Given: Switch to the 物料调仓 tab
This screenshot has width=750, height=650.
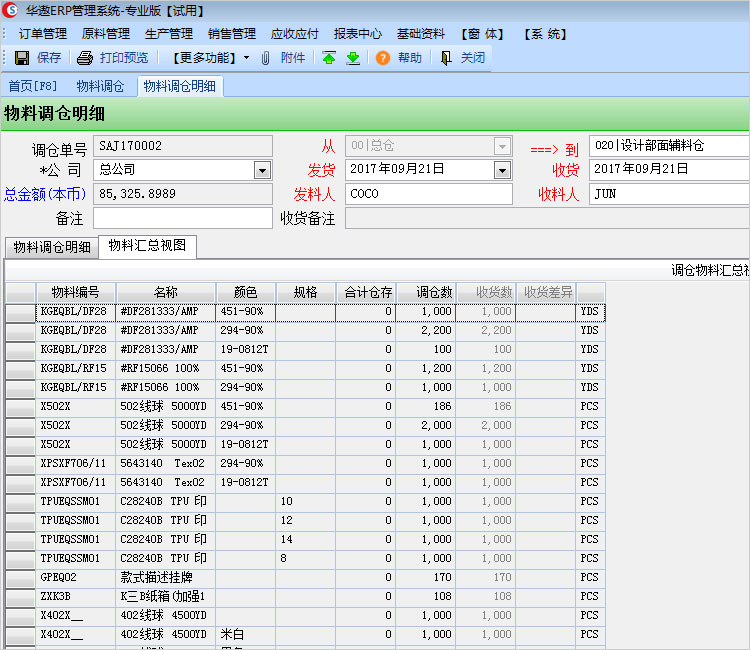Looking at the screenshot, I should tap(100, 86).
